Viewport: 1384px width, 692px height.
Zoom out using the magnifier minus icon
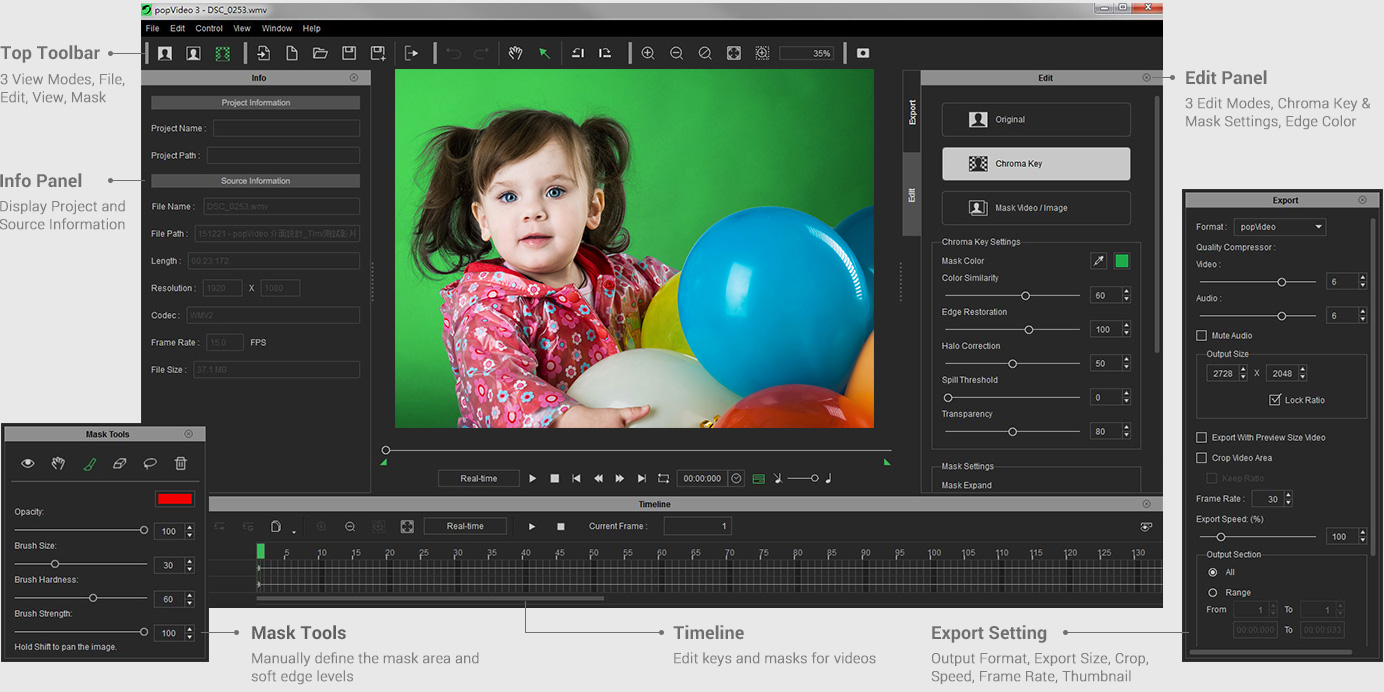pos(677,53)
